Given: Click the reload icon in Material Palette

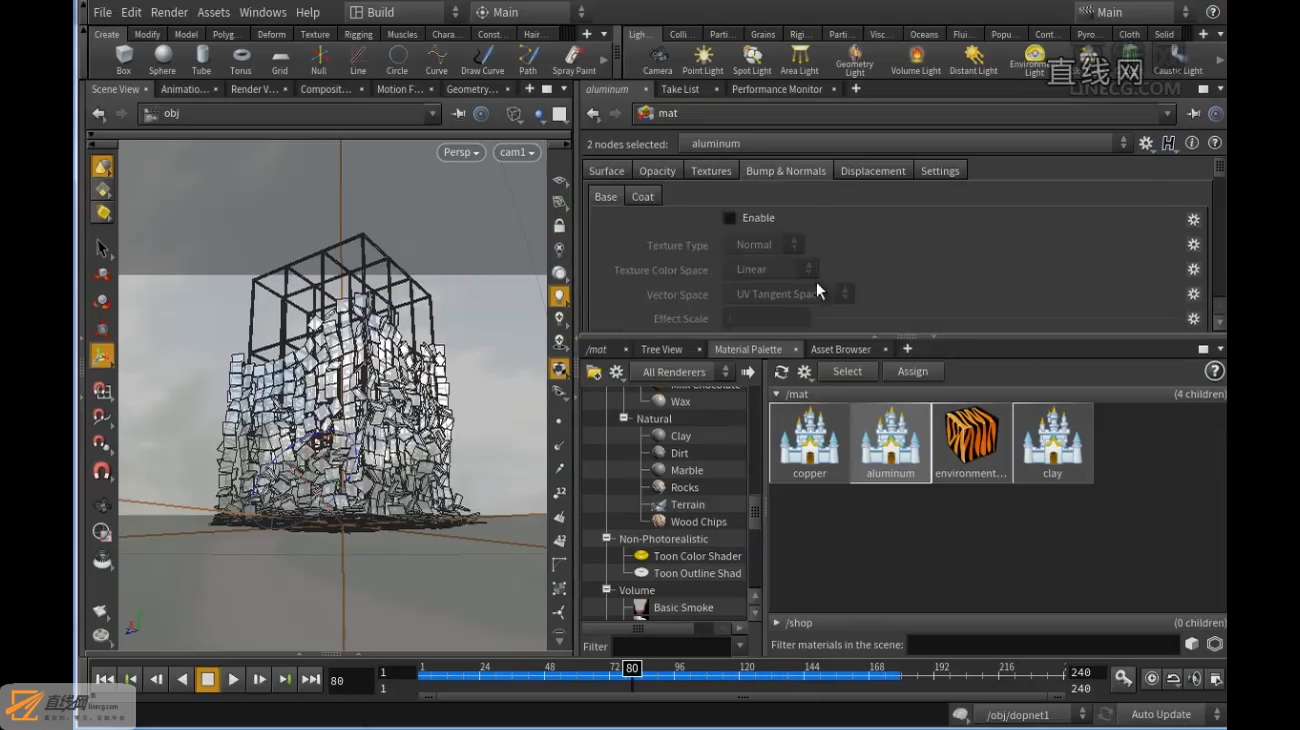Looking at the screenshot, I should [781, 372].
